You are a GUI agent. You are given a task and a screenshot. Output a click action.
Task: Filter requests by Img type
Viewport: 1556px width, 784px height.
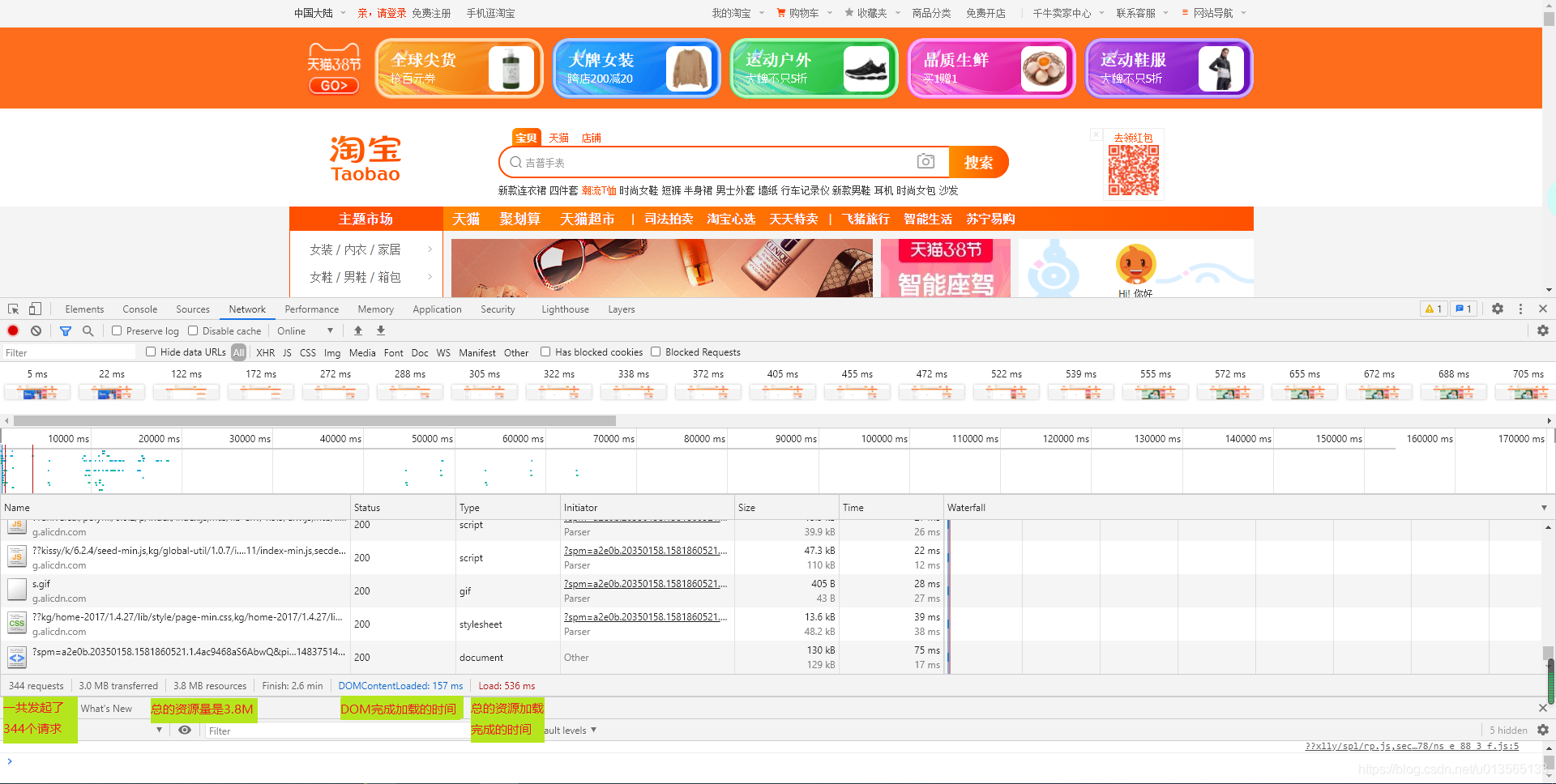tap(332, 352)
